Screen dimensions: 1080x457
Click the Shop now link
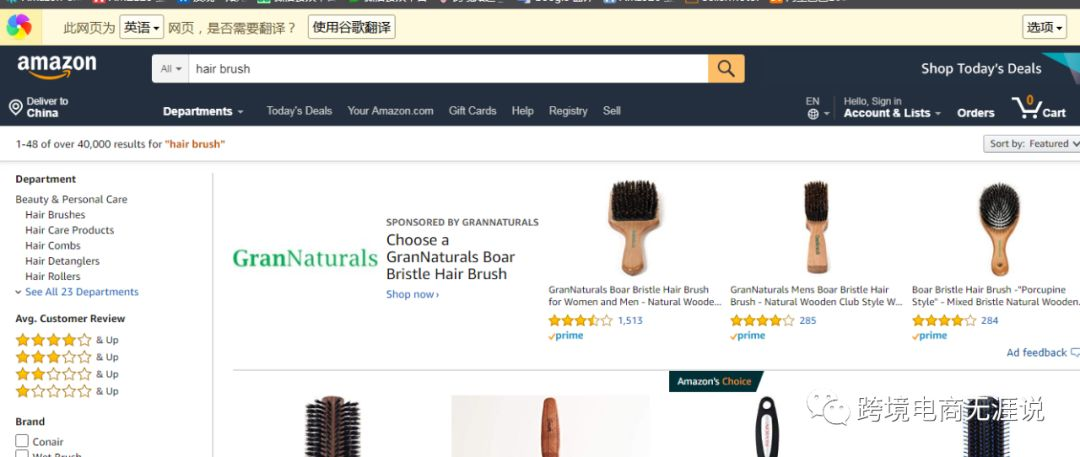[412, 294]
